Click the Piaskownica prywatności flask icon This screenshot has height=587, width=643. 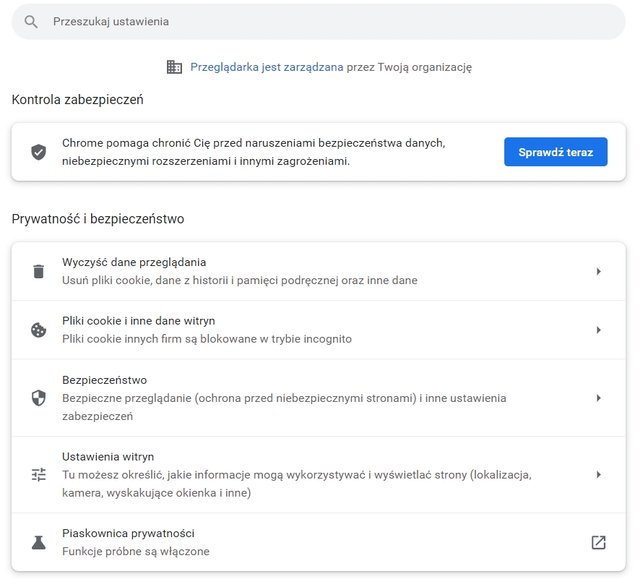[x=39, y=542]
